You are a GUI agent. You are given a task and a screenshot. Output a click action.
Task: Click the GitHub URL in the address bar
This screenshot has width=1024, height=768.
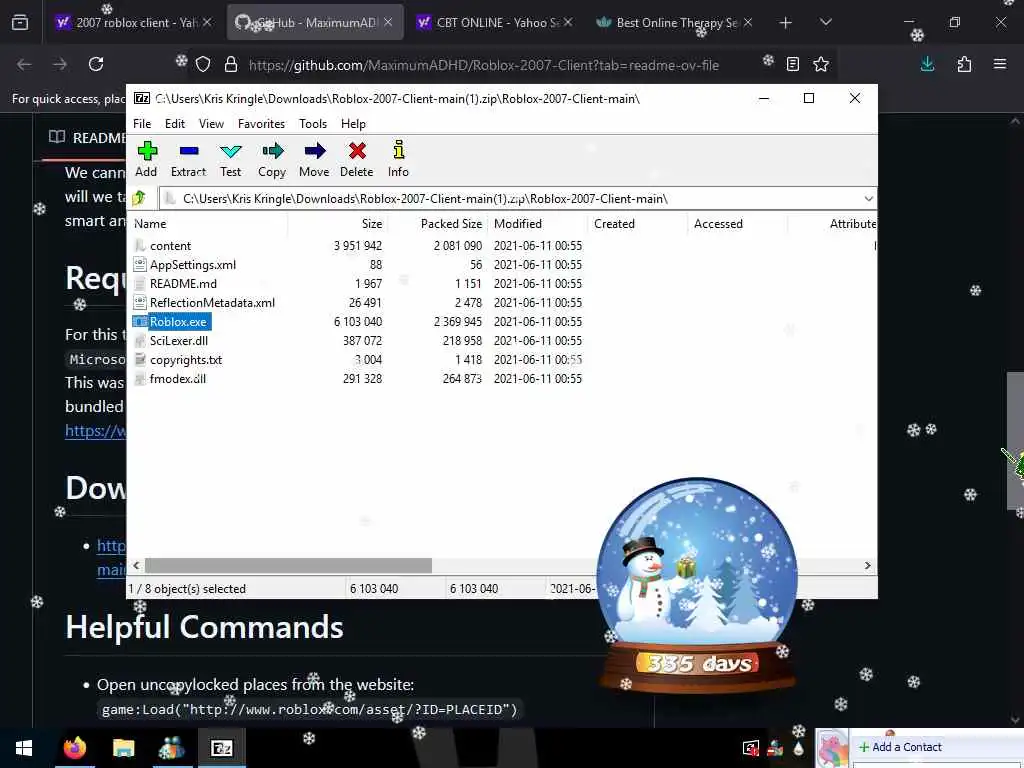[484, 65]
